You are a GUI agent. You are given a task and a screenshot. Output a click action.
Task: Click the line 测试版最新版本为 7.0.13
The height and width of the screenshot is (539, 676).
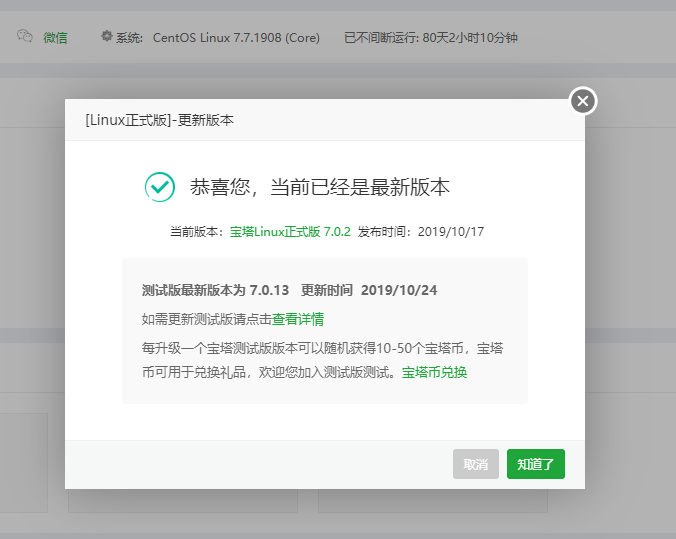pos(215,290)
